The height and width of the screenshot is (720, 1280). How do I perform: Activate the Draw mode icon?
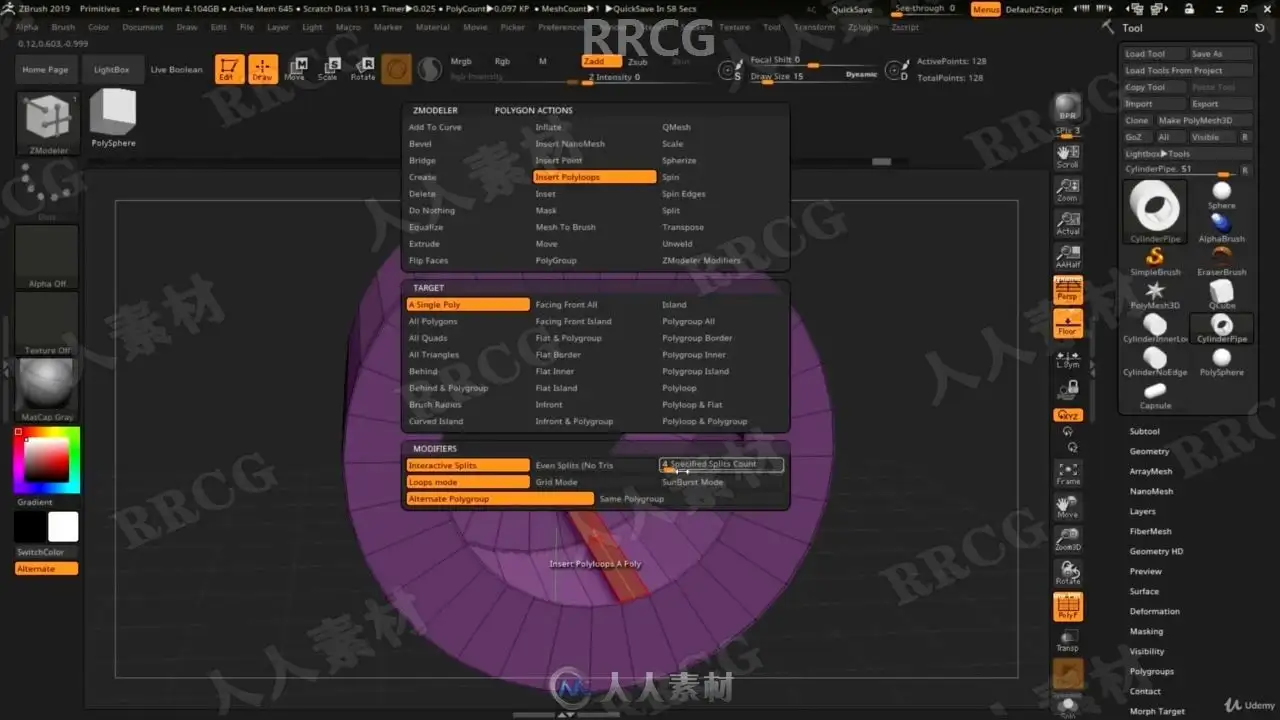point(263,69)
